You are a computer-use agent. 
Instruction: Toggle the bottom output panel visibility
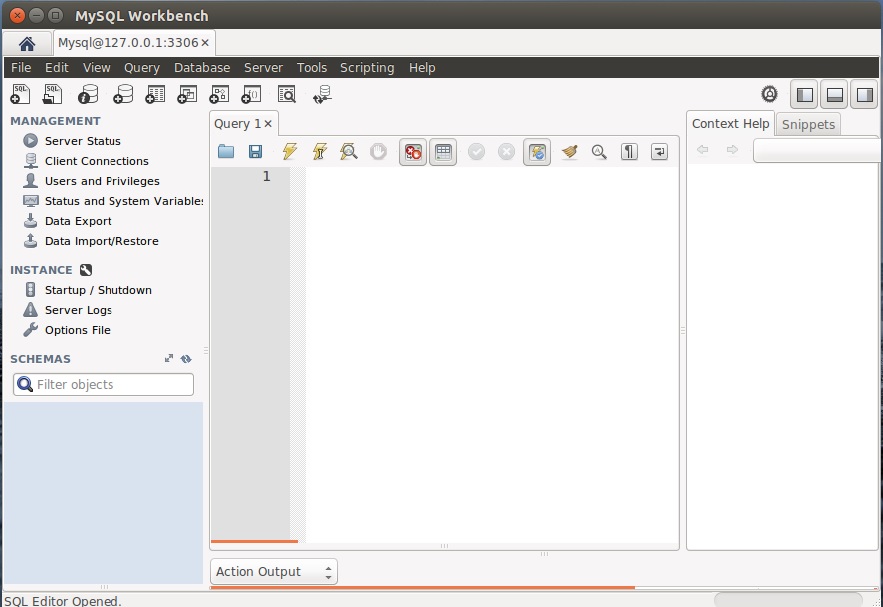(834, 95)
